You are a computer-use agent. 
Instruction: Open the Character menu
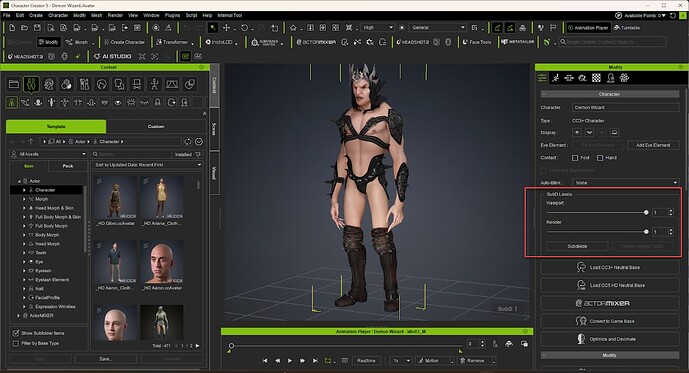point(58,15)
